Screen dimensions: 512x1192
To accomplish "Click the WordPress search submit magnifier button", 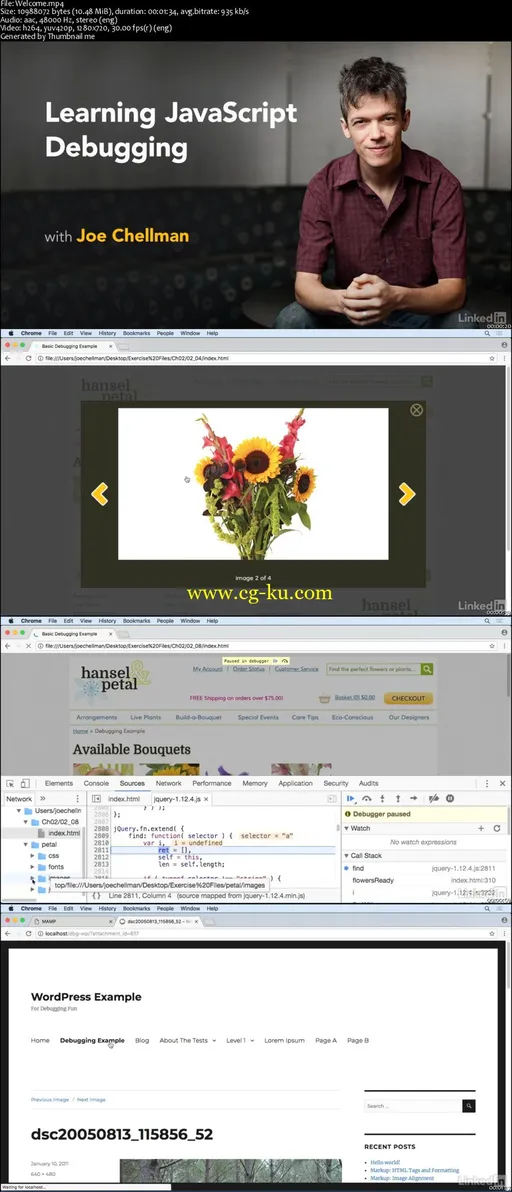I will coord(470,1106).
